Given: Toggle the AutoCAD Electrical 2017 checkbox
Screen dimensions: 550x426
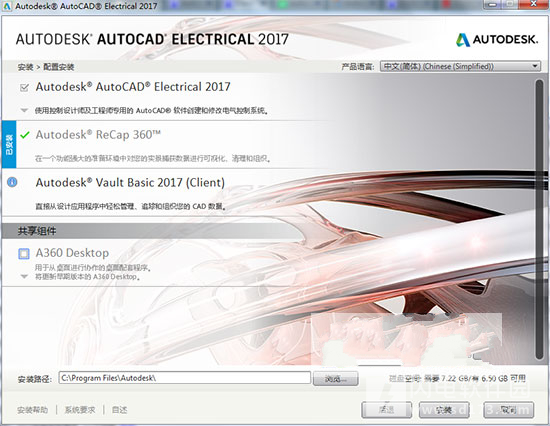Looking at the screenshot, I should [24, 87].
